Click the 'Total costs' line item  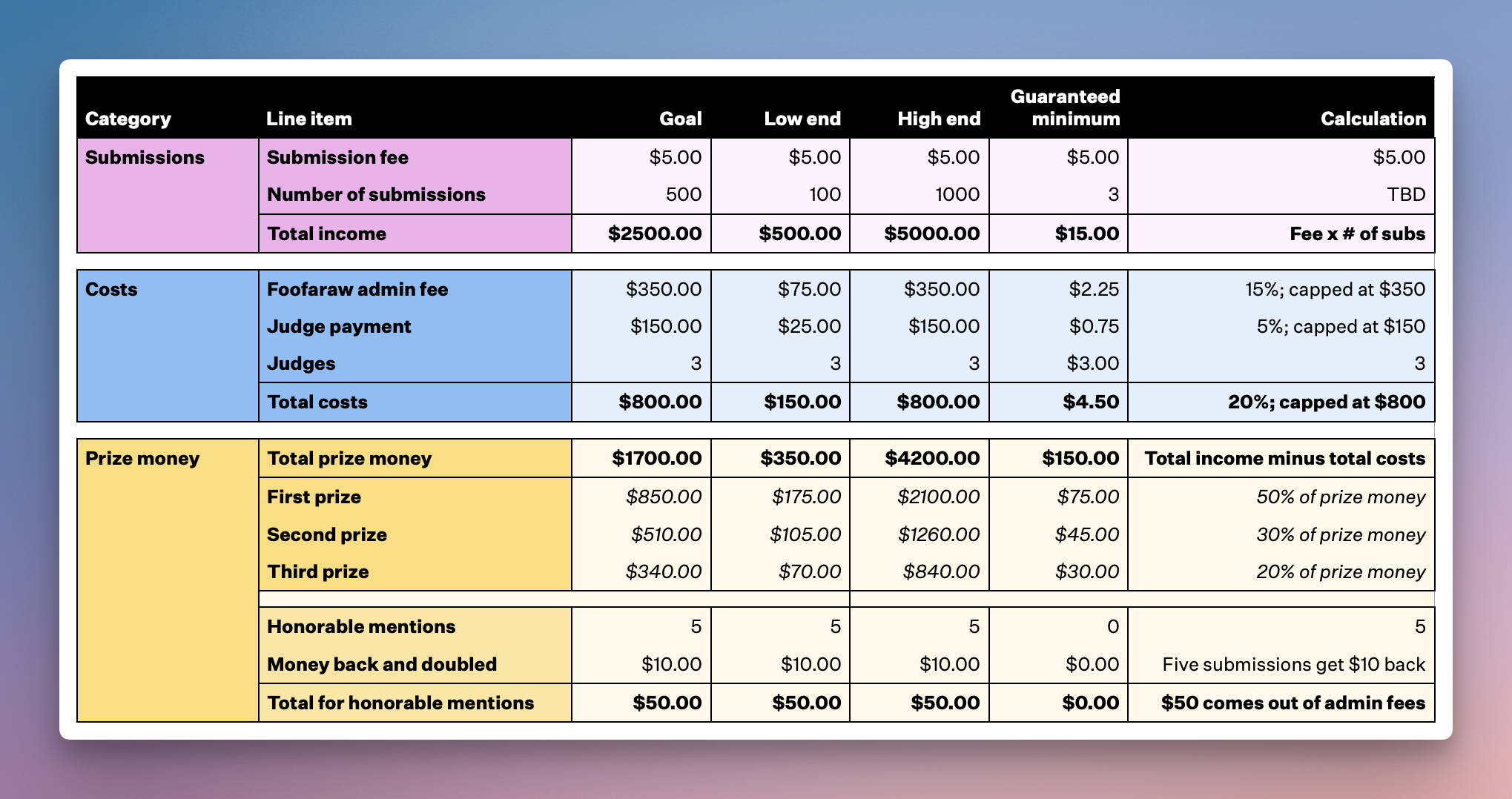[317, 402]
